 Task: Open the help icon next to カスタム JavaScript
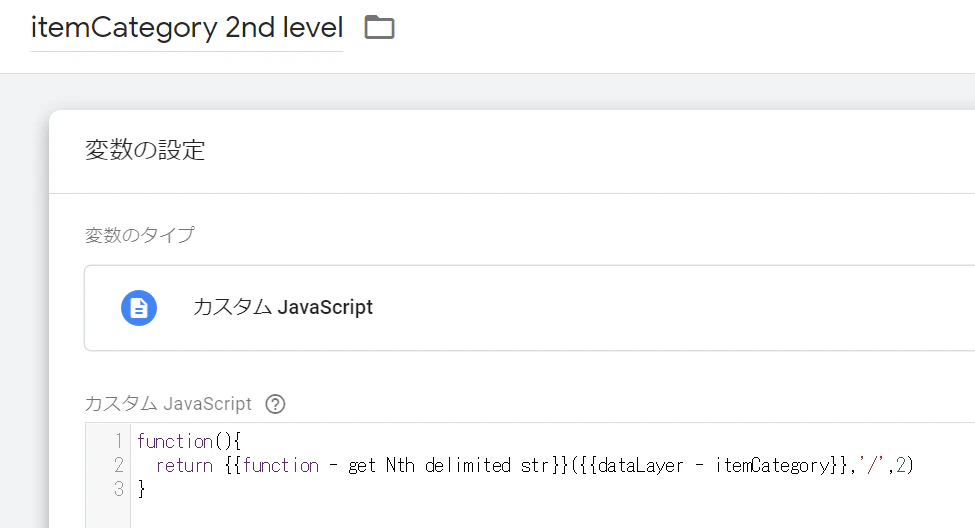[275, 404]
